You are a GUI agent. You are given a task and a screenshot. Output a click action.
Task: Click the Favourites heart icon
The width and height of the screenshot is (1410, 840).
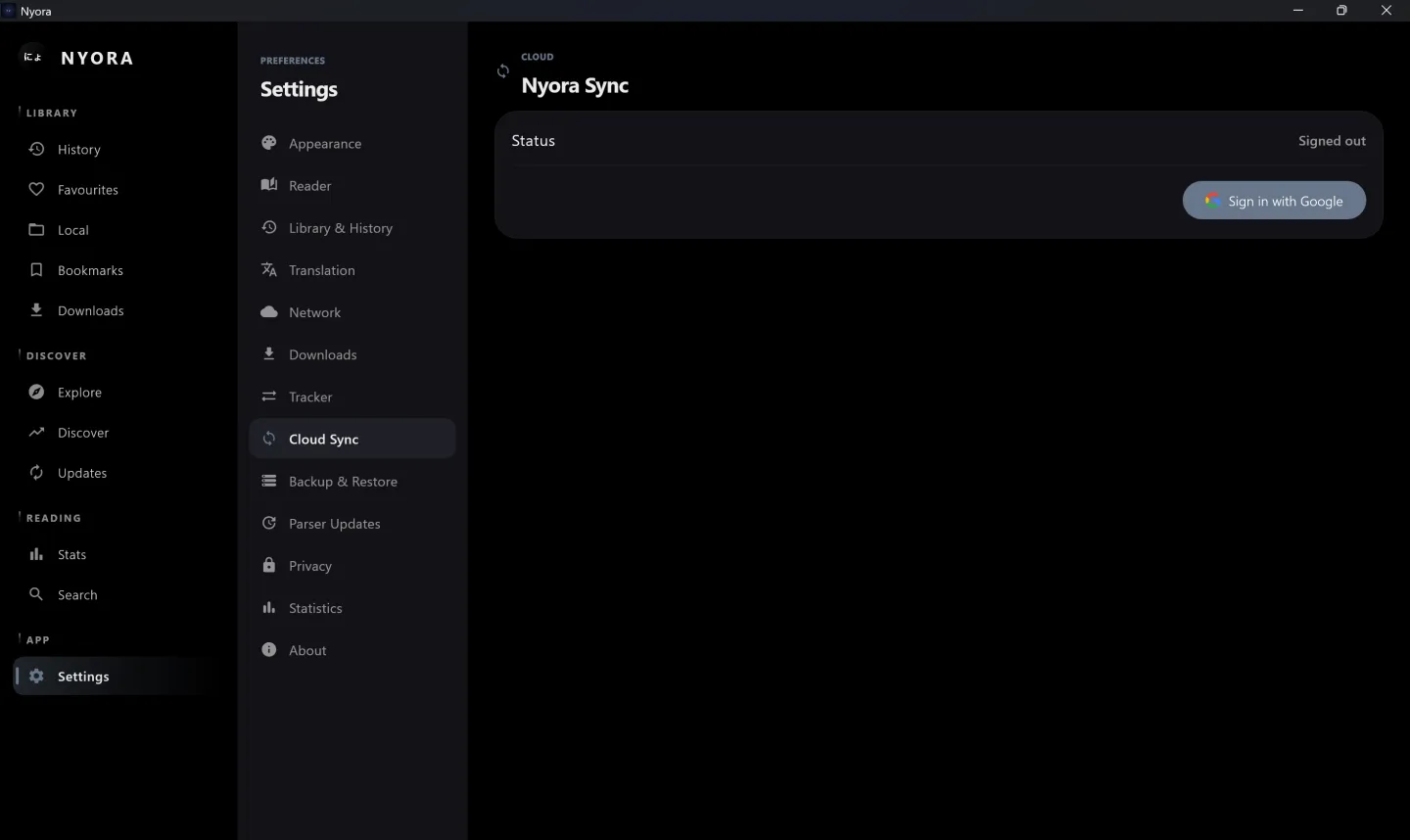[36, 189]
